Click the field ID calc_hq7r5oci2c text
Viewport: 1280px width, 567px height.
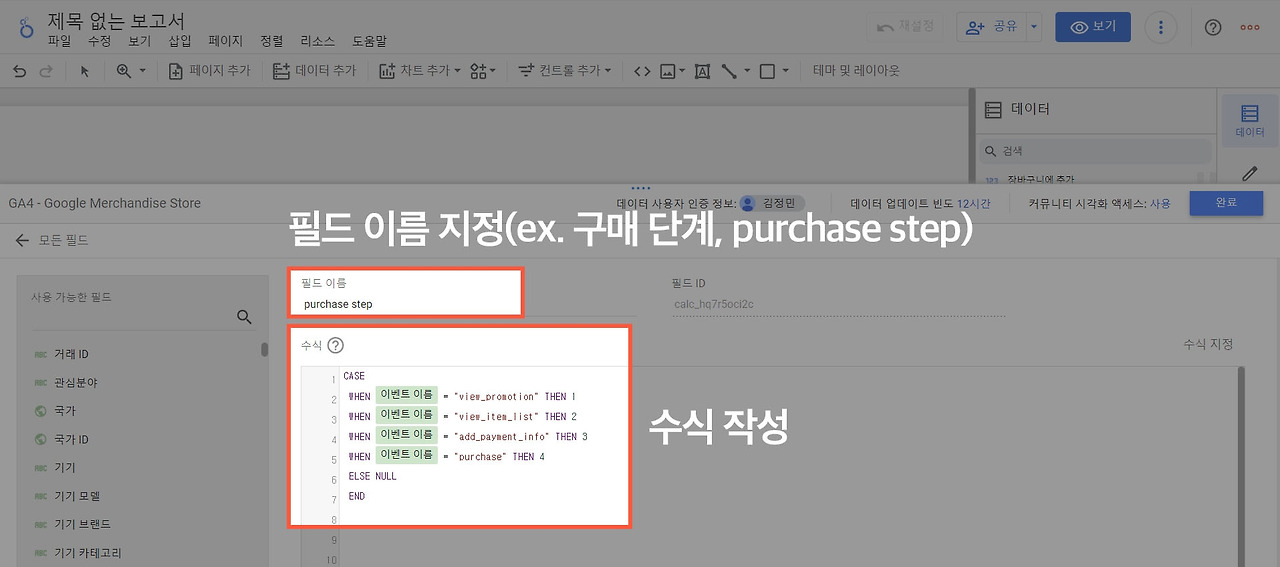pyautogui.click(x=714, y=304)
